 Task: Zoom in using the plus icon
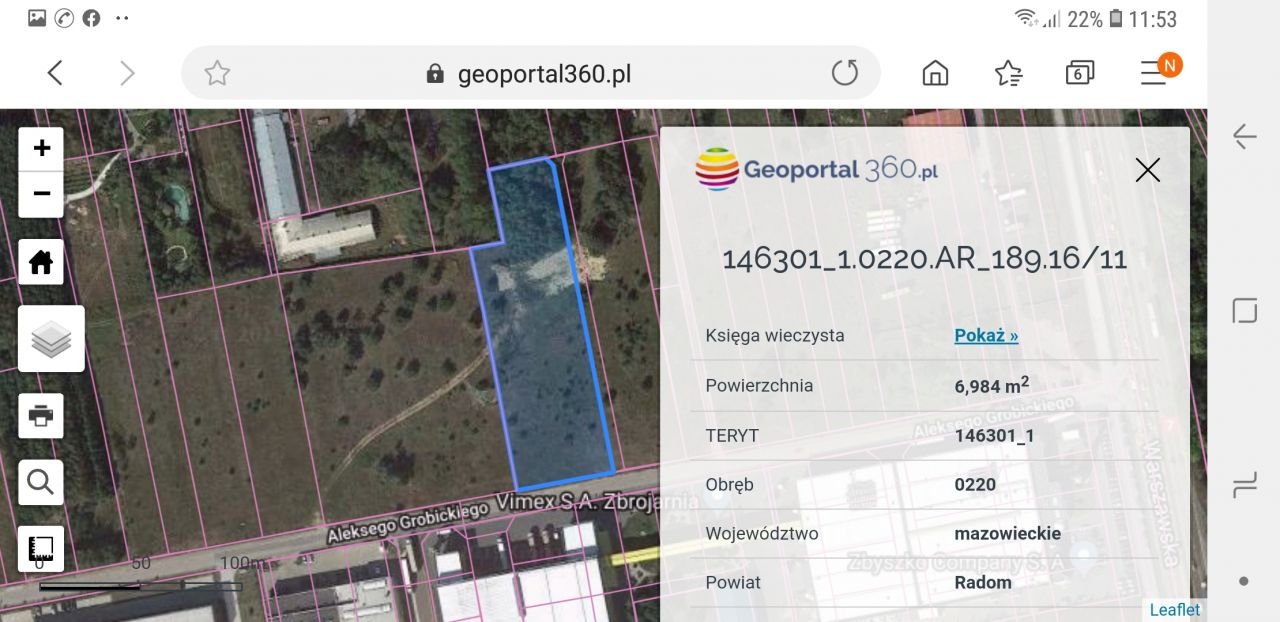pos(40,147)
